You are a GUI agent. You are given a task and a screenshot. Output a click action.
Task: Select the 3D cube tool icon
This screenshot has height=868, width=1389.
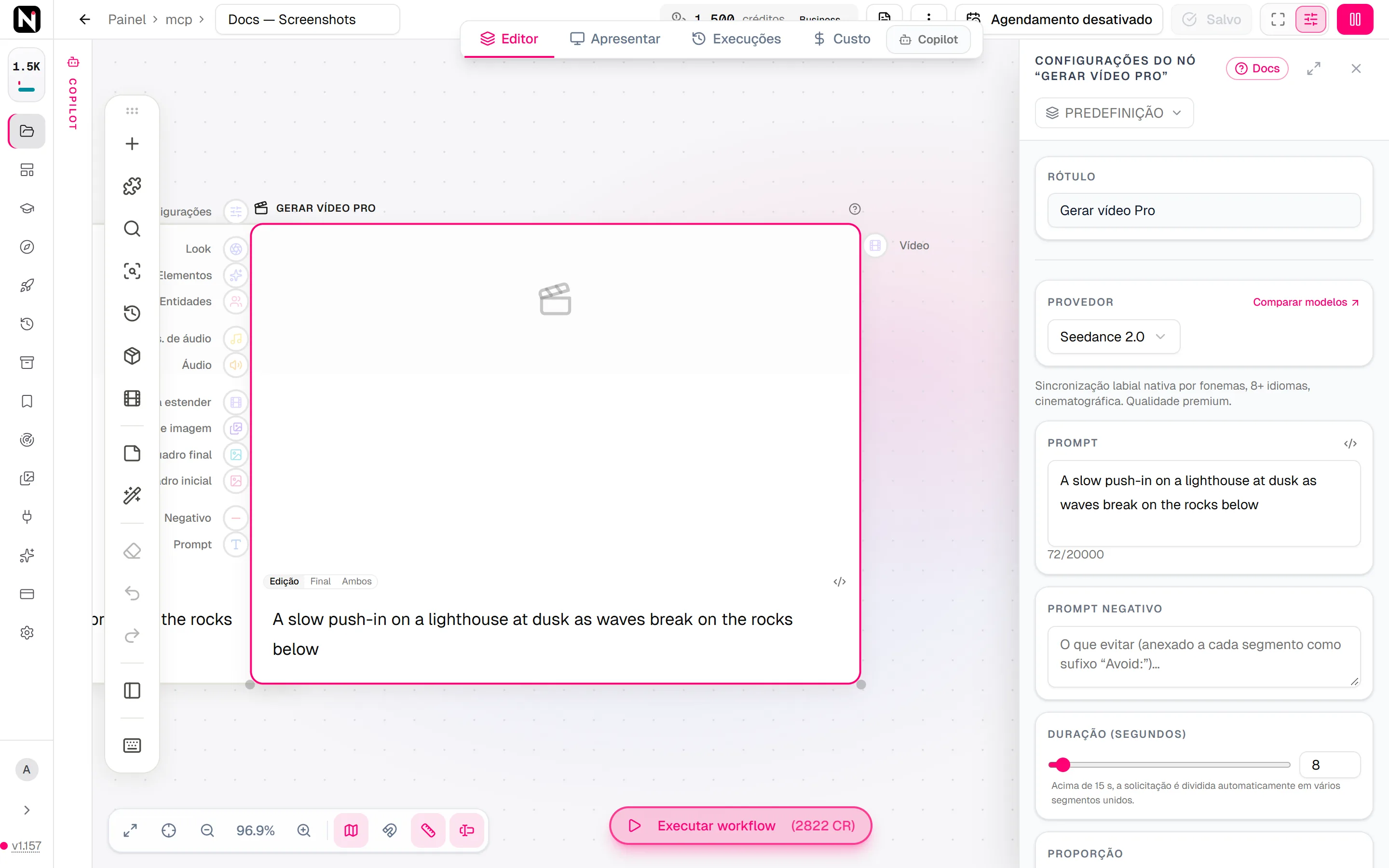click(132, 356)
